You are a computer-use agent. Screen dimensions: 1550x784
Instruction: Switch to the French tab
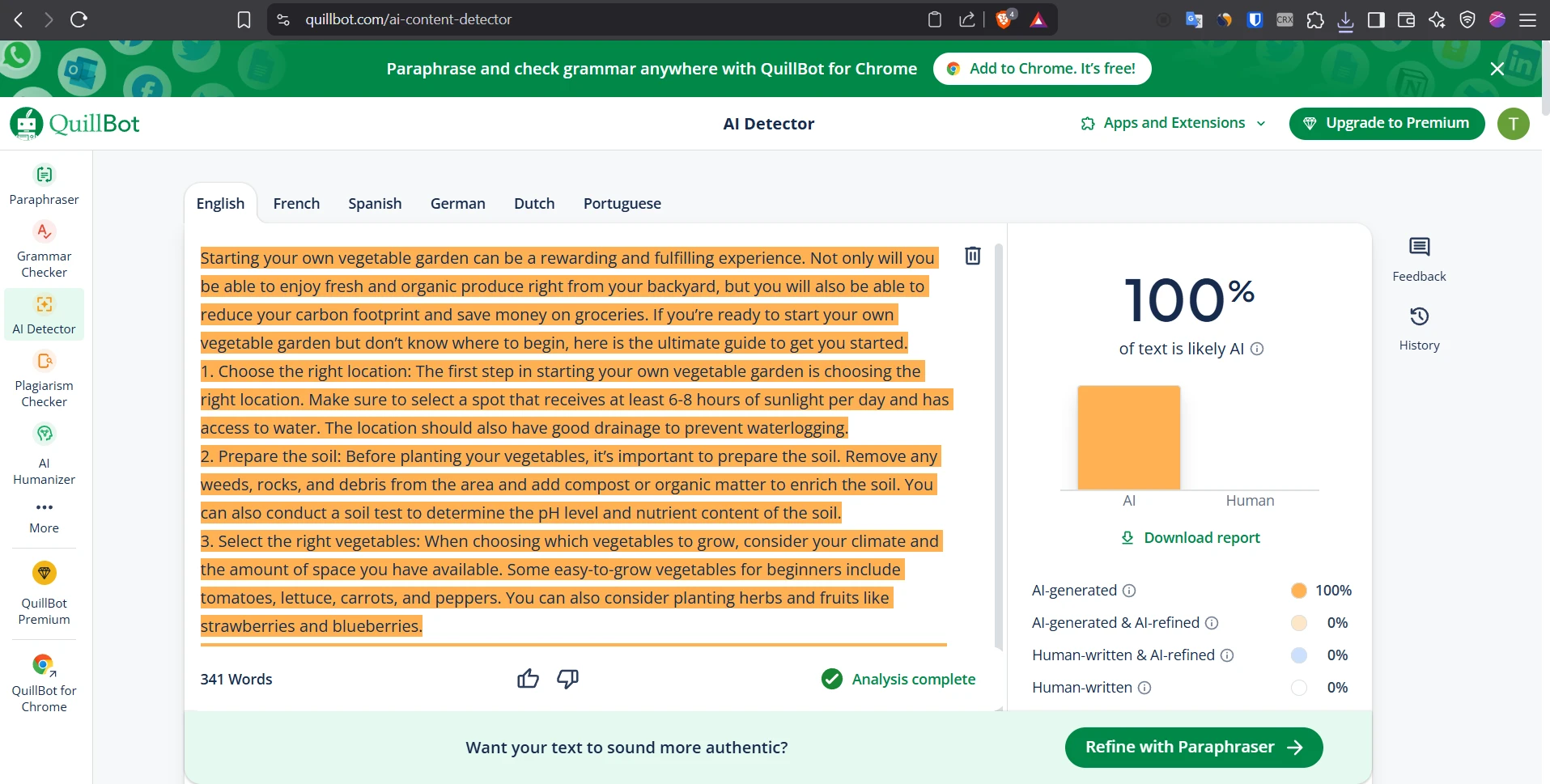tap(296, 203)
